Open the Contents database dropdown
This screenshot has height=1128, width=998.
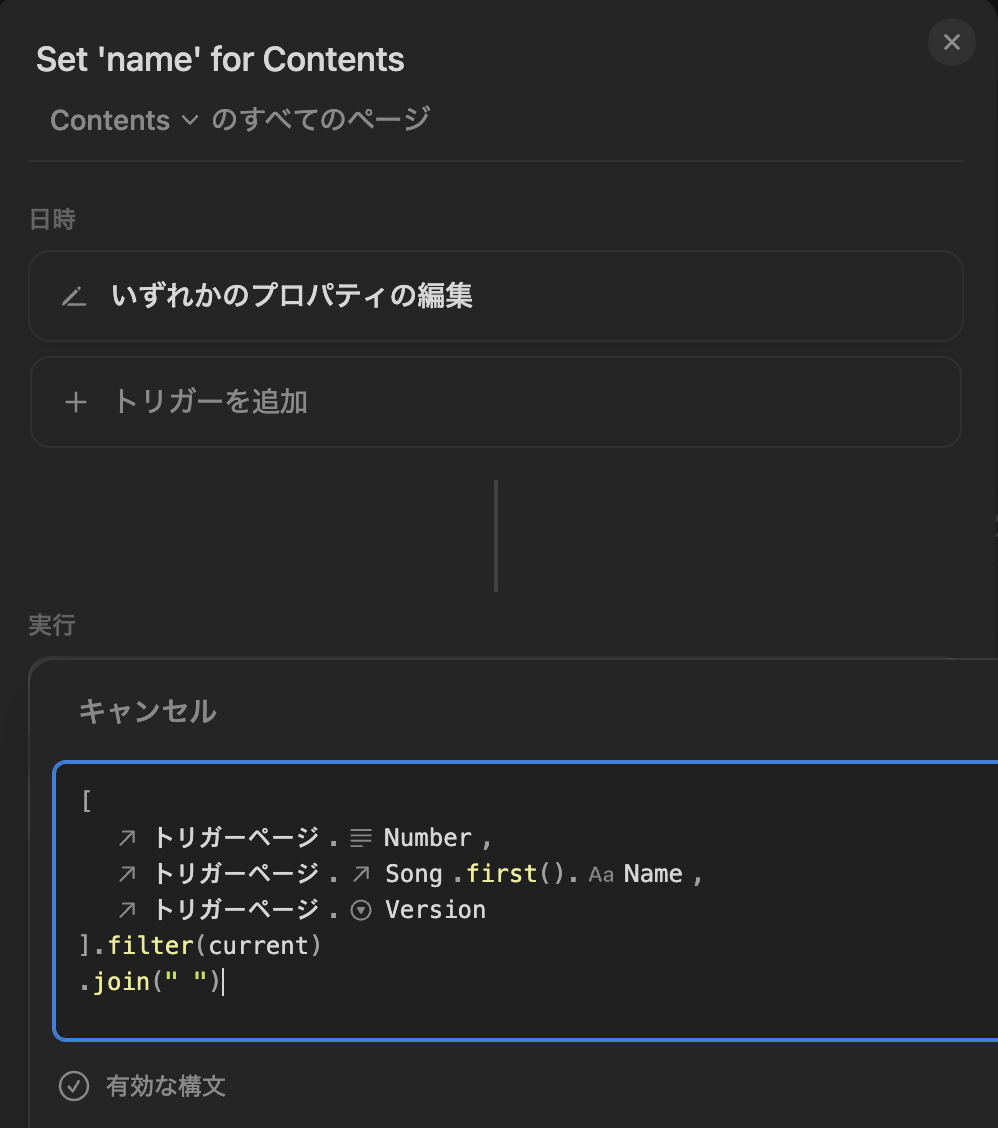(x=124, y=120)
